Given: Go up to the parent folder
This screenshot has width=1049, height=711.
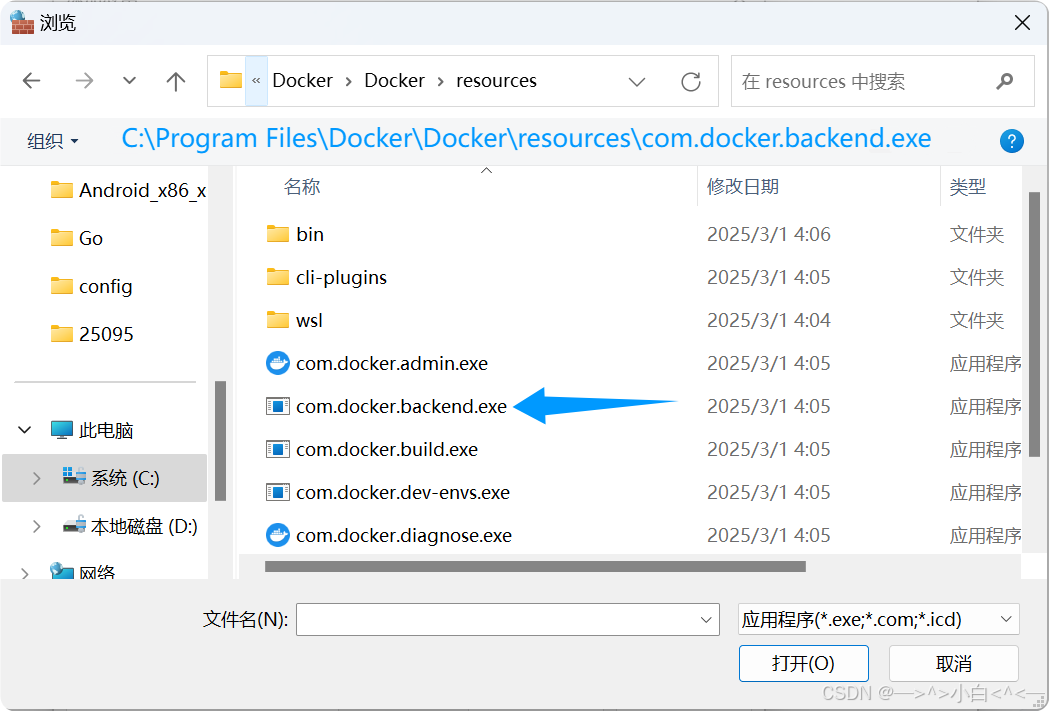Looking at the screenshot, I should coord(175,81).
